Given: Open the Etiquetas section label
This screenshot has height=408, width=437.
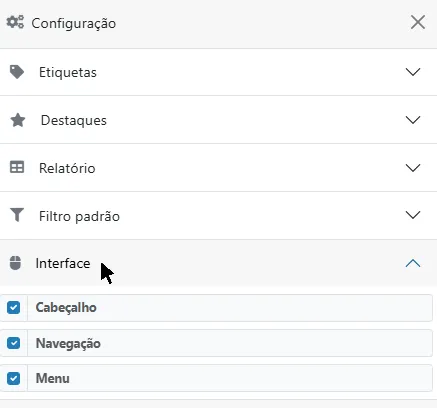Looking at the screenshot, I should pyautogui.click(x=68, y=72).
